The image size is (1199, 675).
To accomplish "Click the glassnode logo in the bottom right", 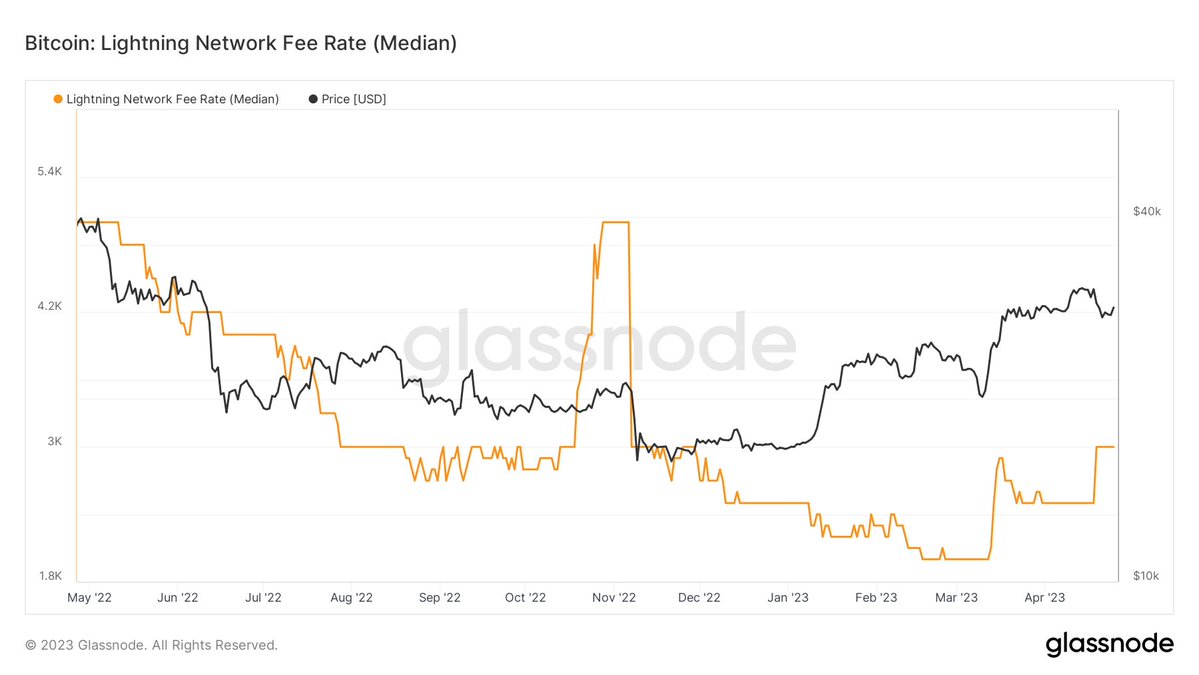I will click(x=1109, y=645).
